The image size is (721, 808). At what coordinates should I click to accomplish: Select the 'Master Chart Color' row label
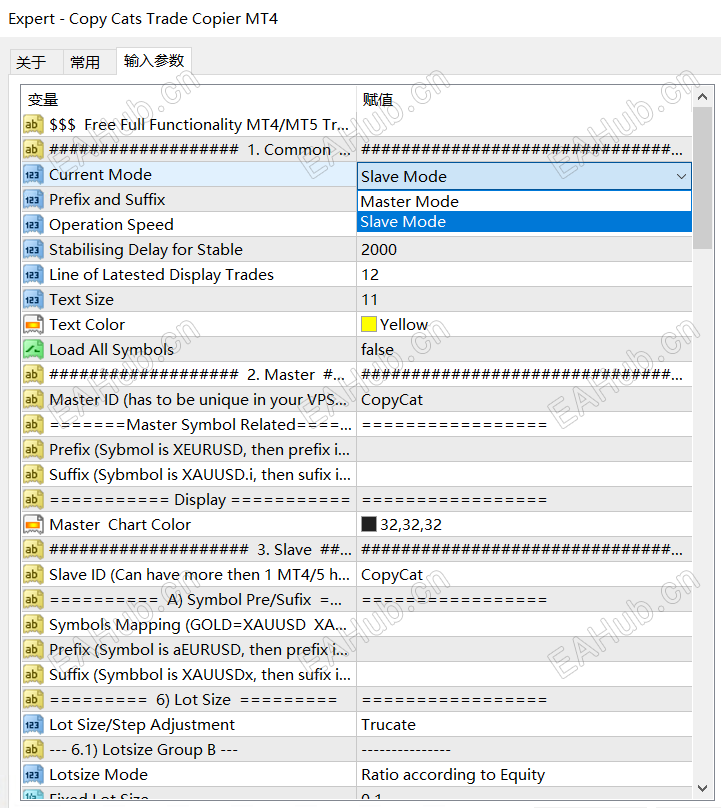tap(120, 525)
